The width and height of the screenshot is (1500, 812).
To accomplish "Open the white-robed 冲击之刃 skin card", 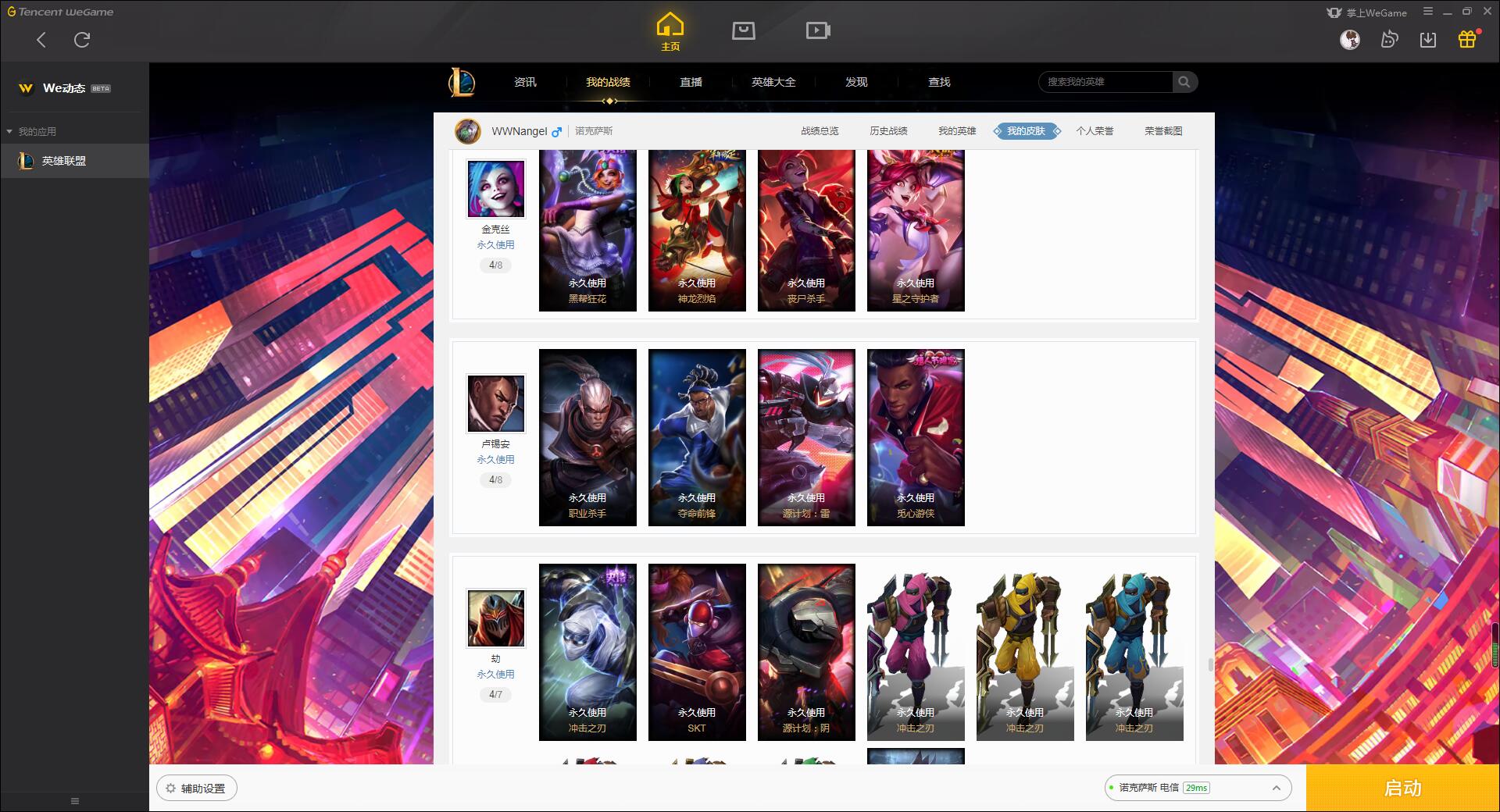I will pos(587,652).
